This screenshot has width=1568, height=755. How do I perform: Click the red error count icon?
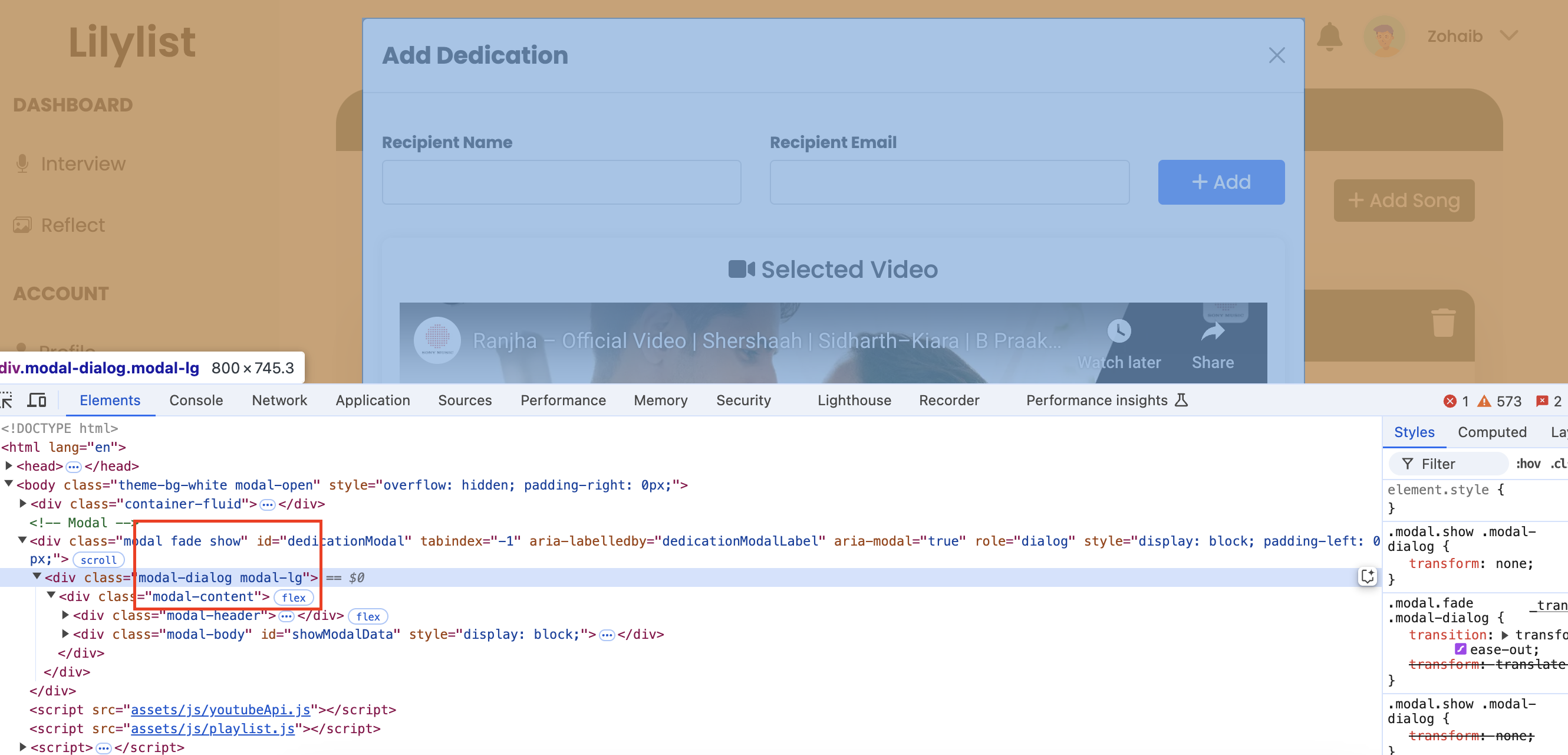1450,401
